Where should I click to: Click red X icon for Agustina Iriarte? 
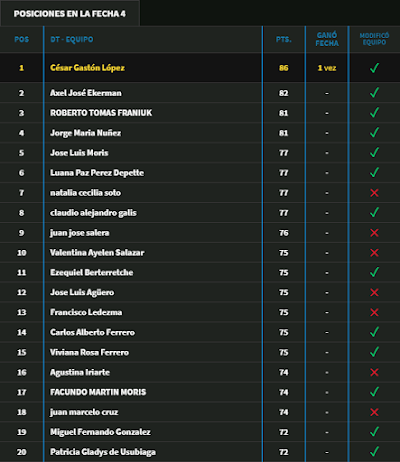coord(374,372)
